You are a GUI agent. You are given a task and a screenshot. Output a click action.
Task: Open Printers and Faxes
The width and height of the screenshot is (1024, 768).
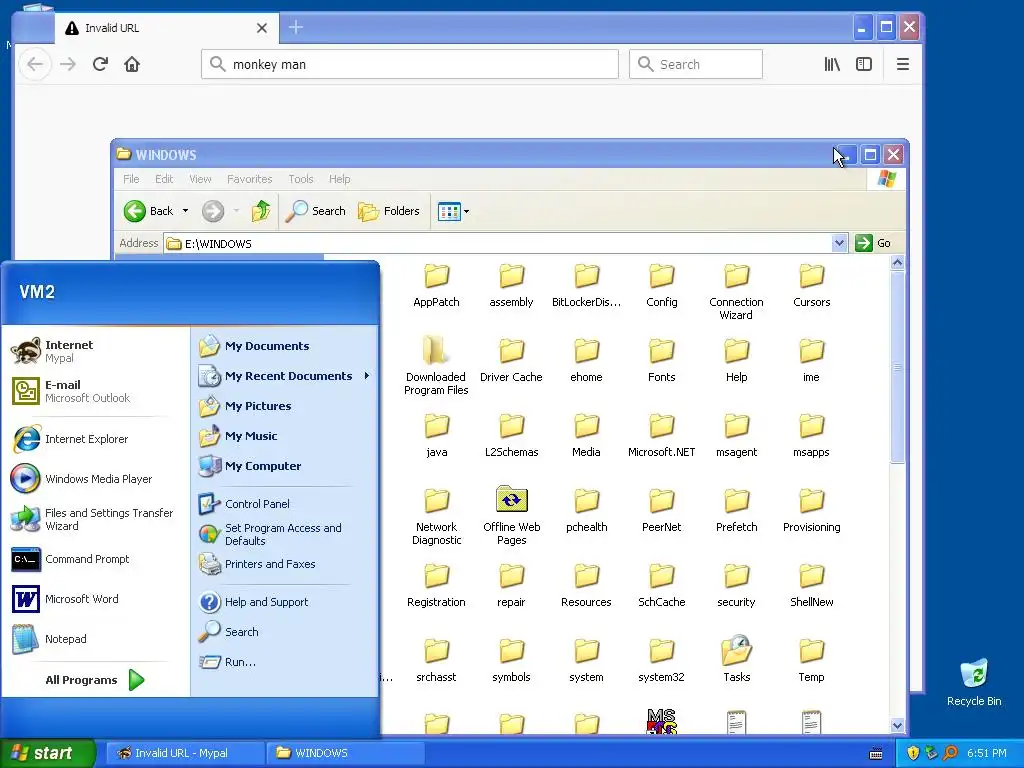(x=285, y=564)
